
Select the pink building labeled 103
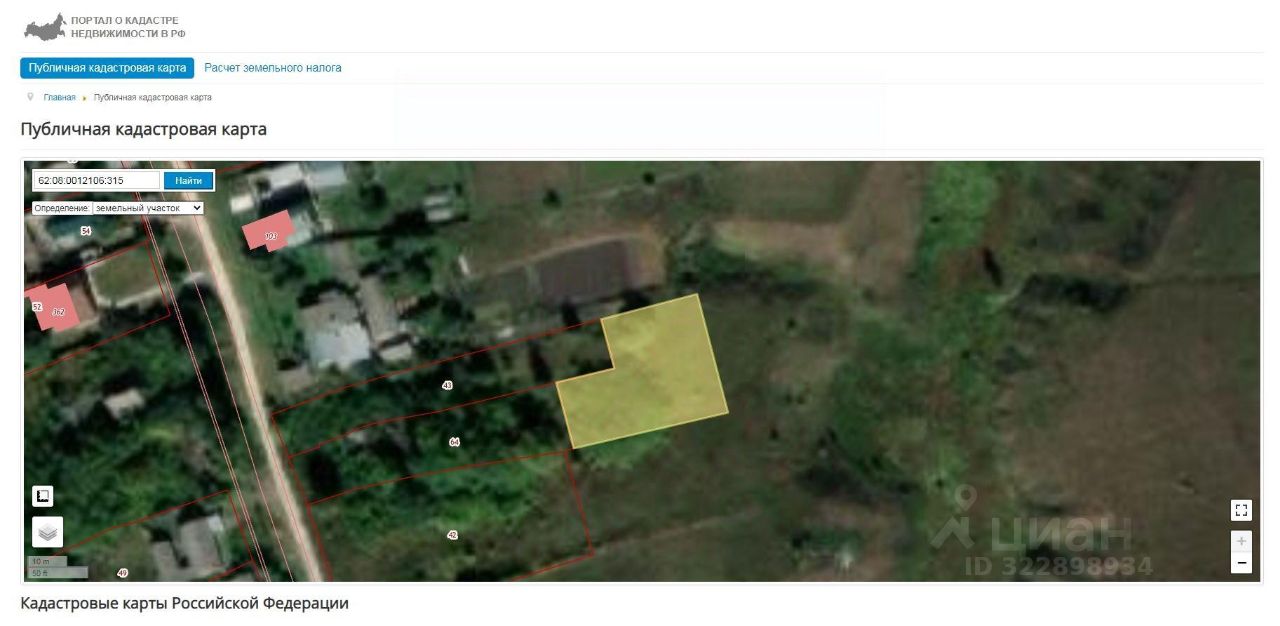coord(270,231)
